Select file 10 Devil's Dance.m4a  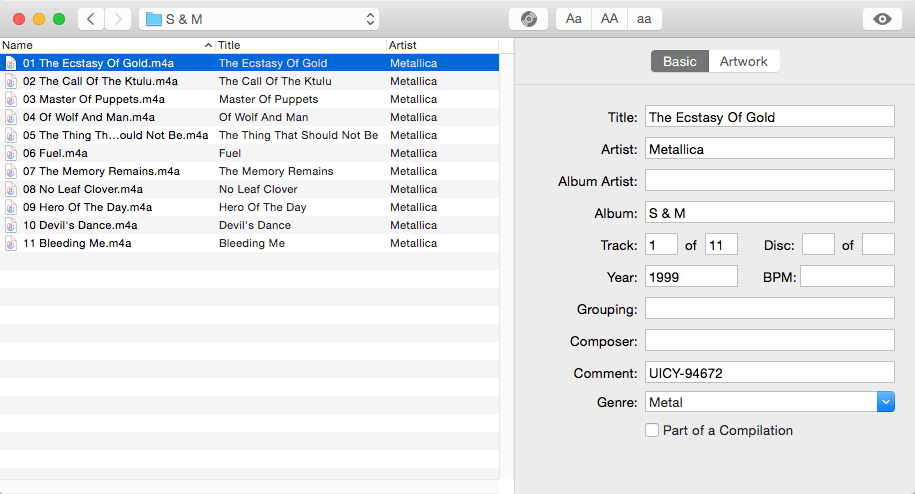pyautogui.click(x=80, y=225)
